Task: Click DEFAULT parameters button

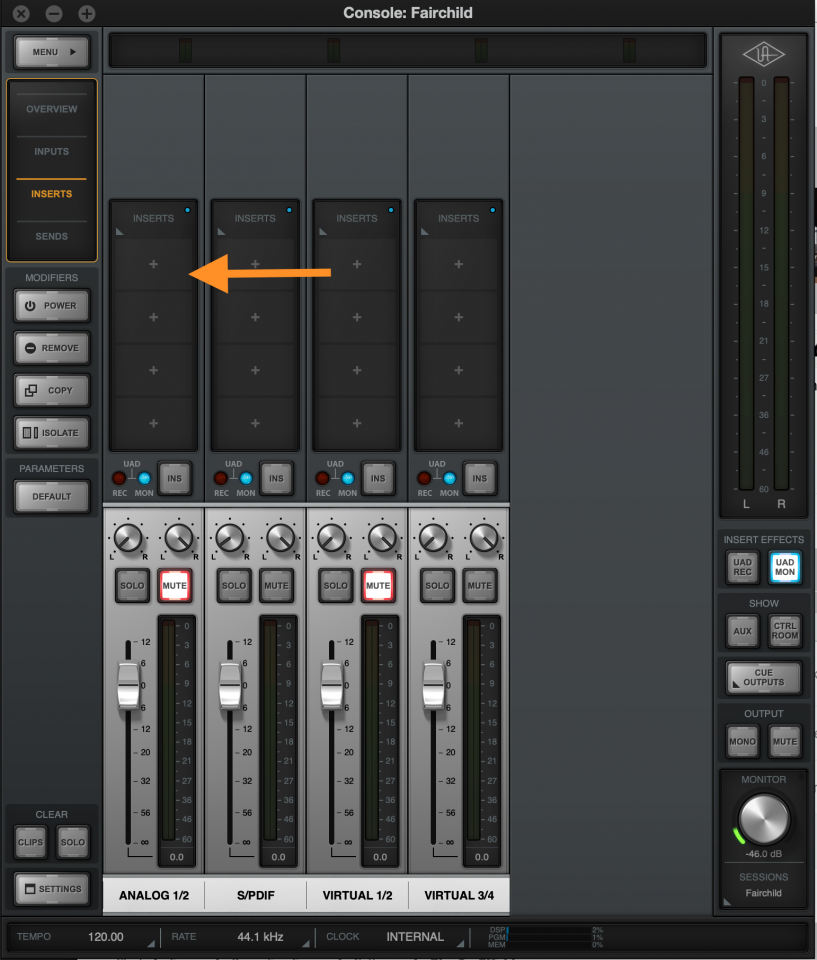Action: pos(52,497)
